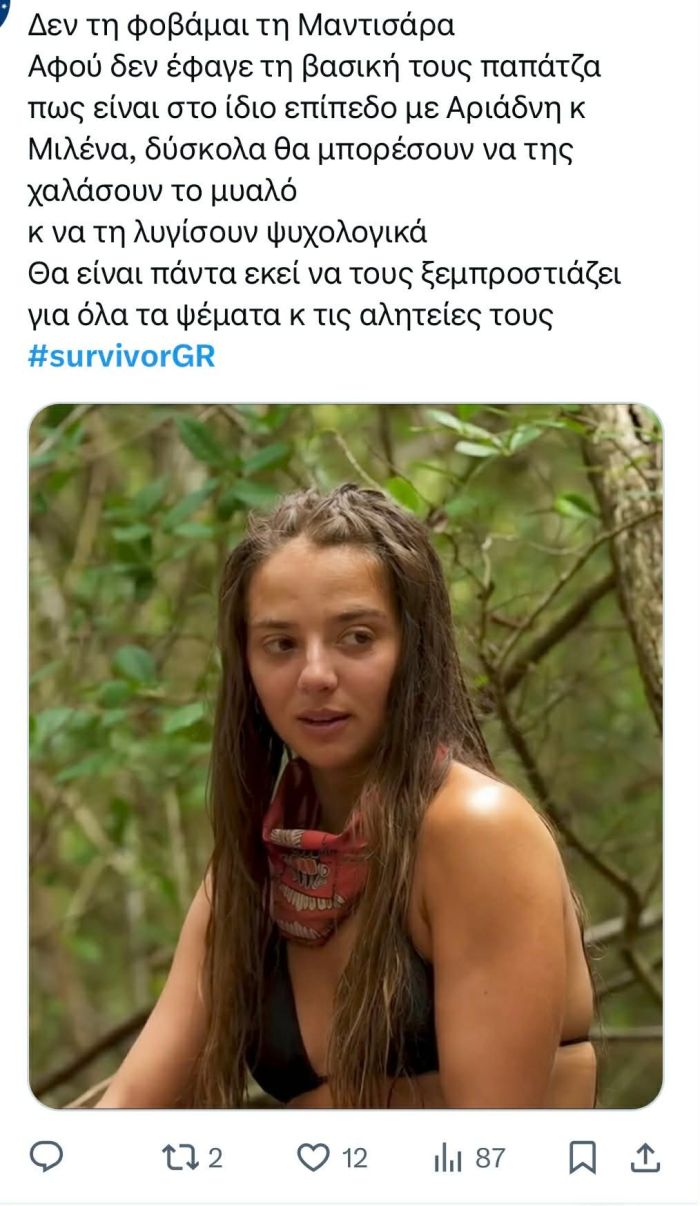The image size is (700, 1206).
Task: Click the line starting with 'Μιλένα, δύσκολα'
Action: [302, 150]
